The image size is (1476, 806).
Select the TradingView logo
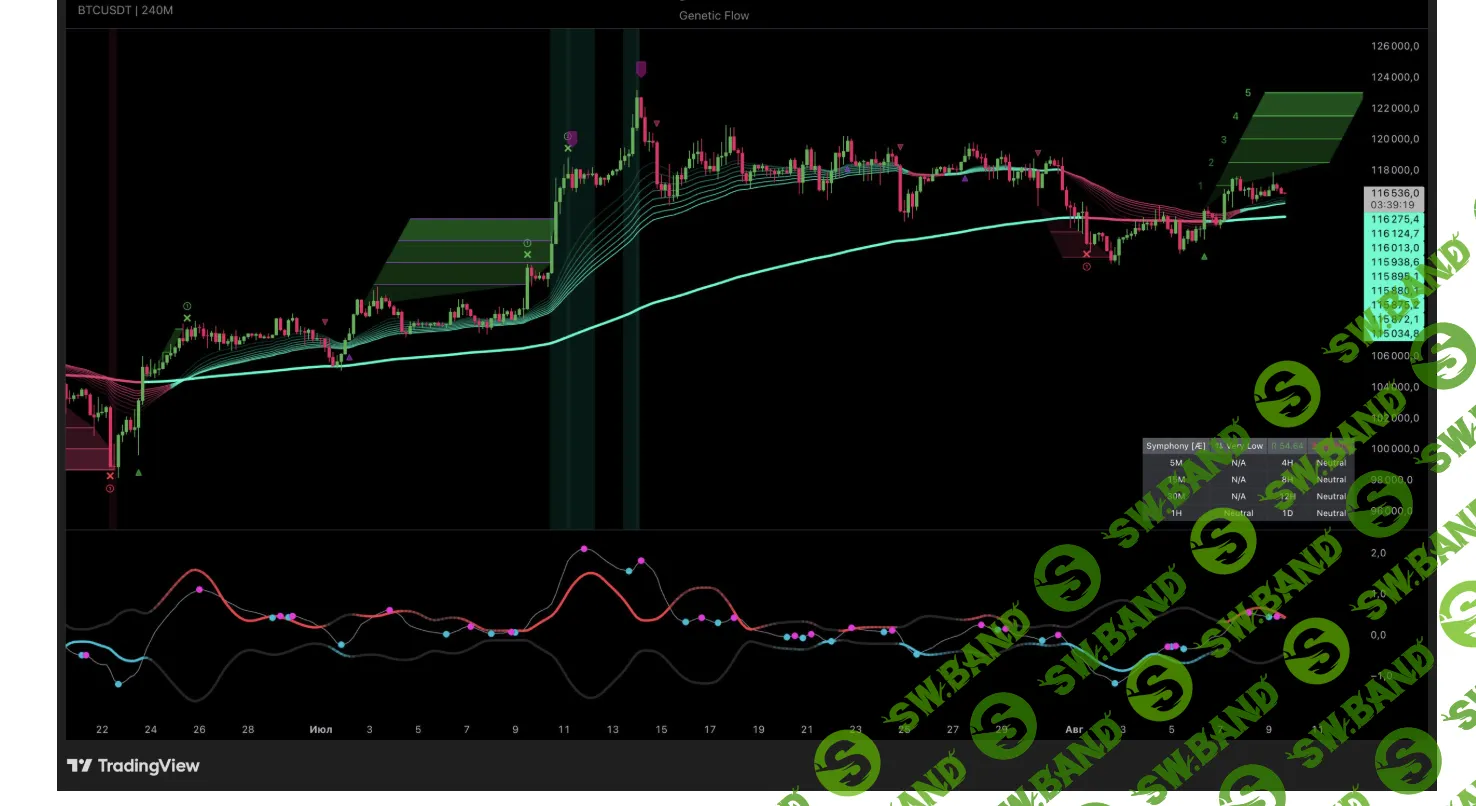click(x=80, y=765)
